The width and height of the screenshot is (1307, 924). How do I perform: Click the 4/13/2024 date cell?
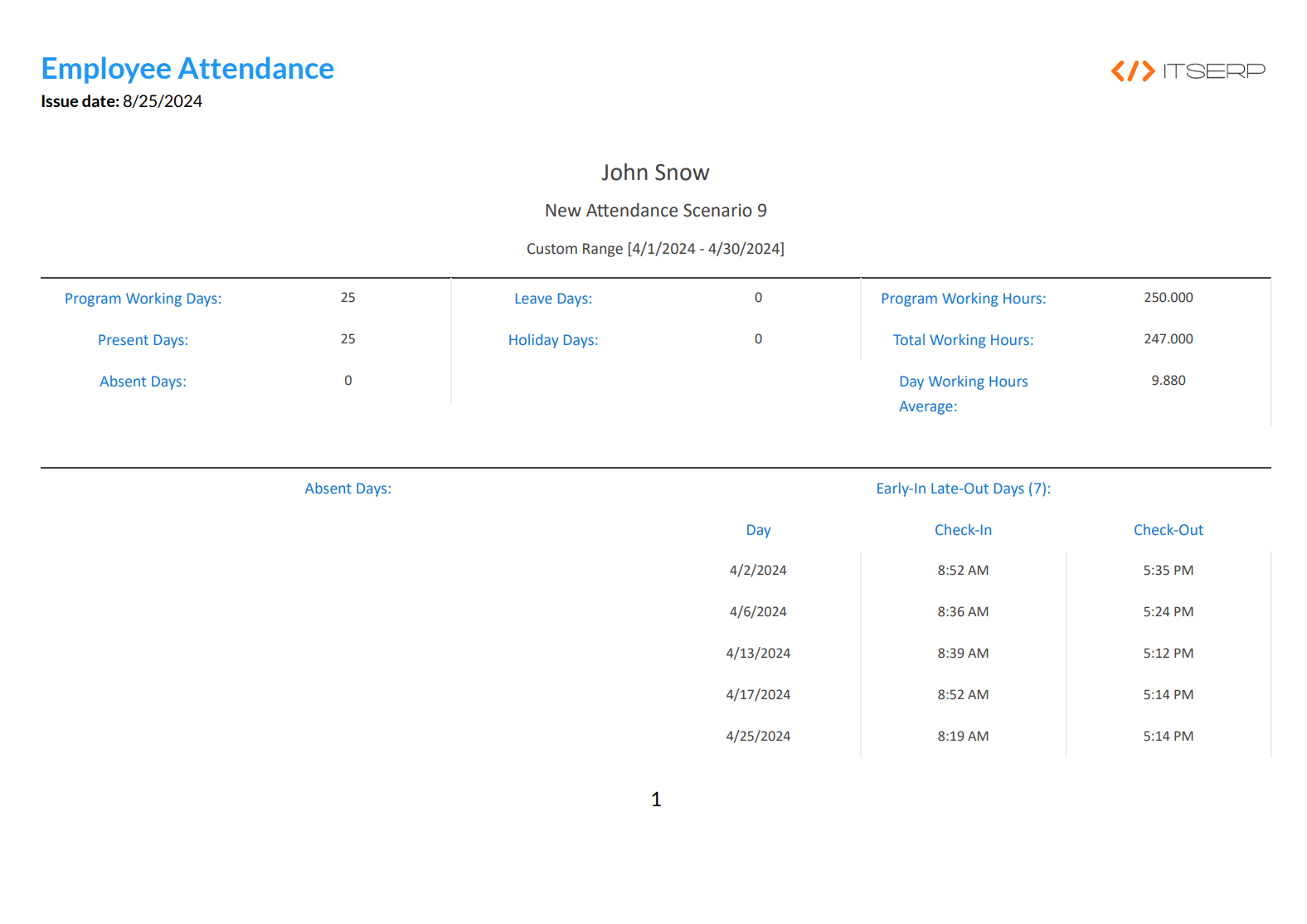tap(759, 654)
